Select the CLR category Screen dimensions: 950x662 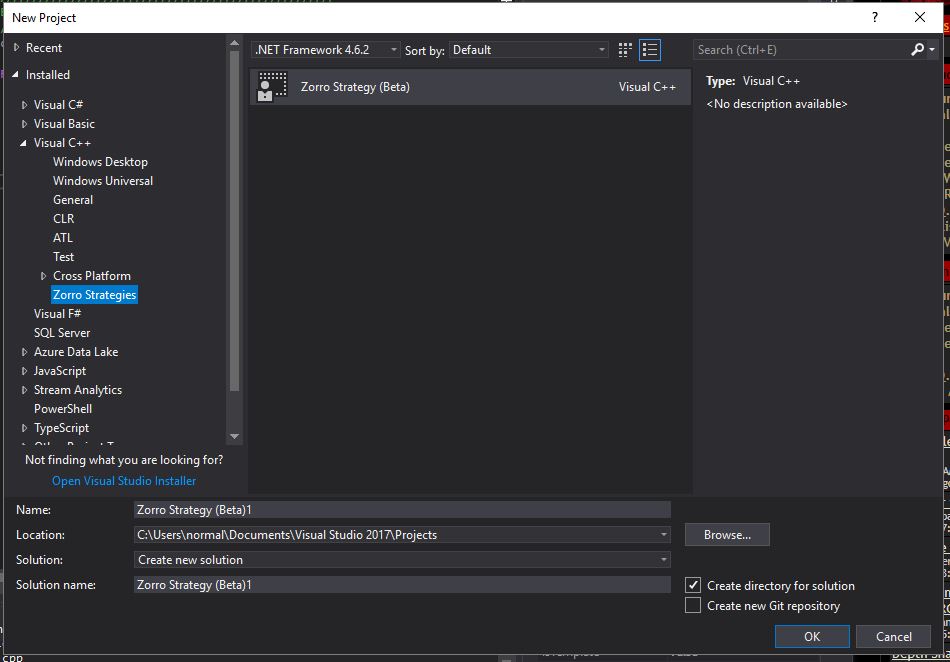[x=64, y=219]
